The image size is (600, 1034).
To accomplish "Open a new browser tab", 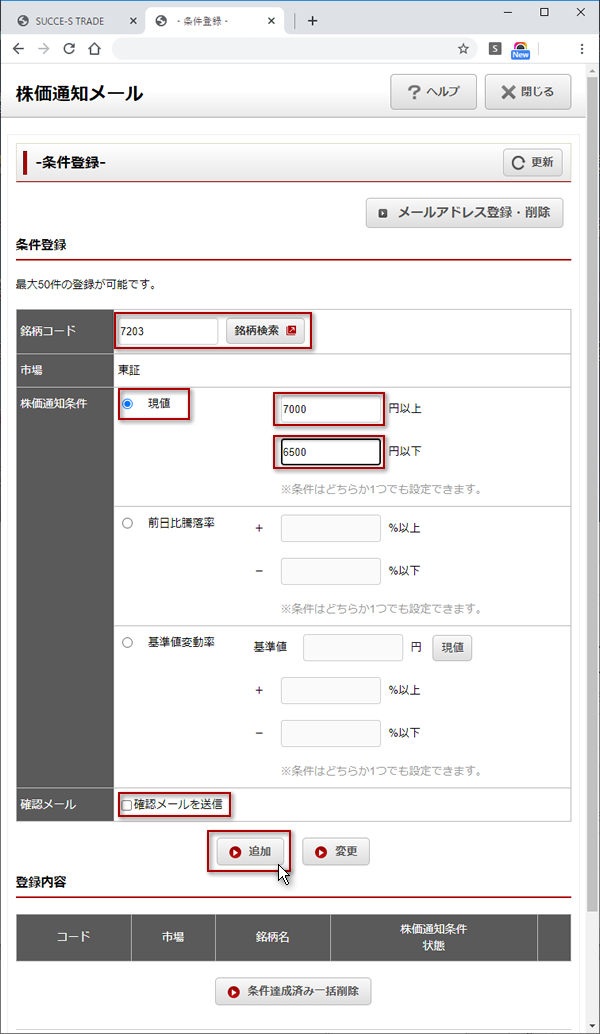I will [313, 20].
